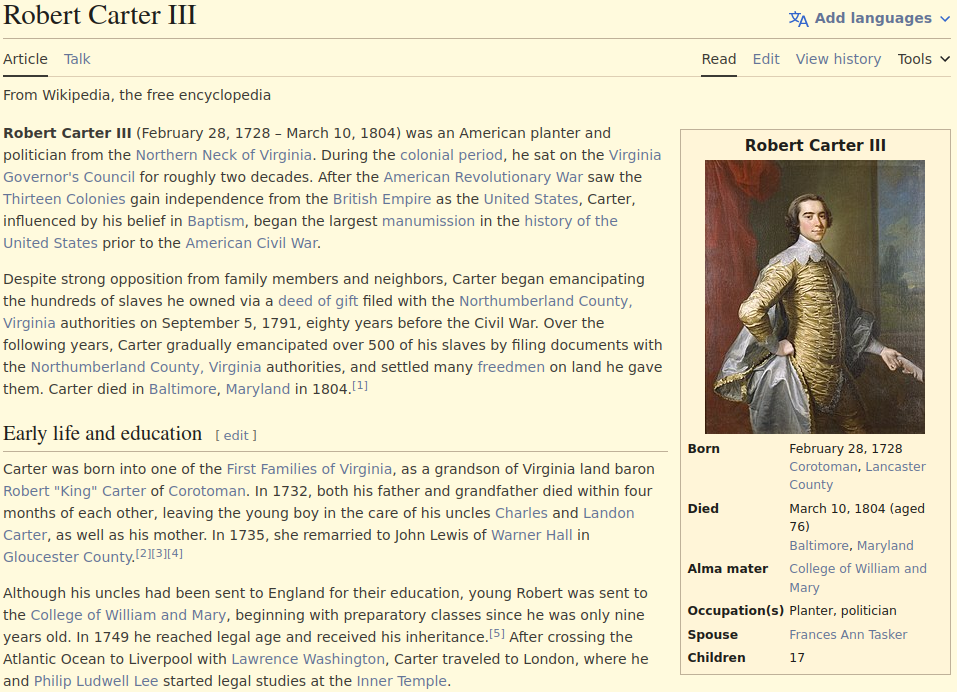Expand the Tools menu
The height and width of the screenshot is (692, 957).
click(923, 59)
